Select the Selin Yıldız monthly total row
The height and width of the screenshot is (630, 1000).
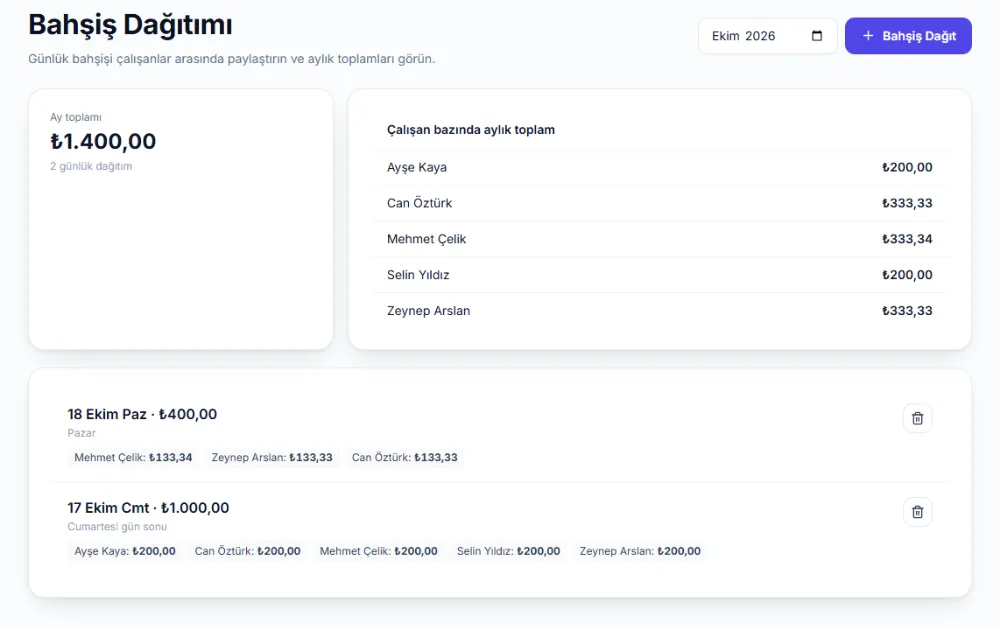click(659, 275)
